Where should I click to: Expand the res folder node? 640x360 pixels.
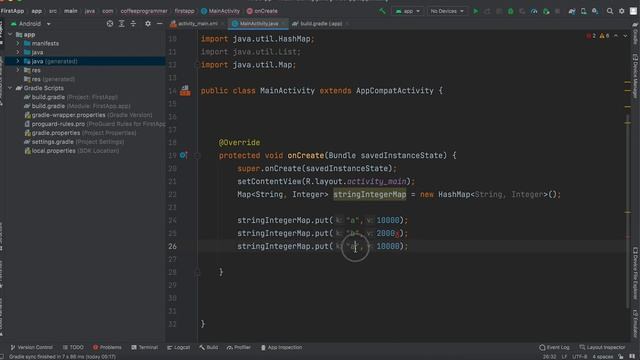(x=18, y=70)
